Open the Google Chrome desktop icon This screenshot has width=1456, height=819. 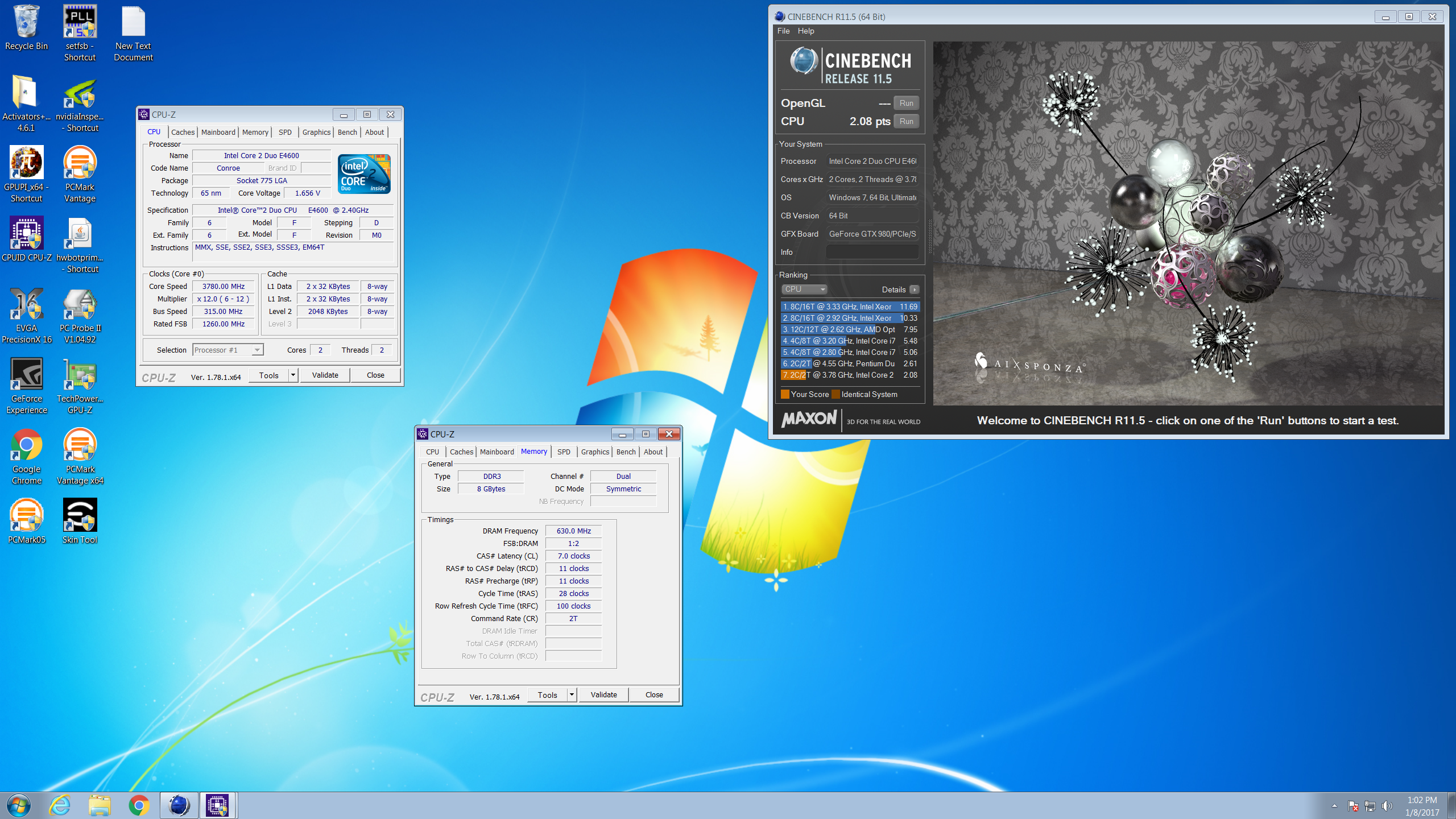26,456
